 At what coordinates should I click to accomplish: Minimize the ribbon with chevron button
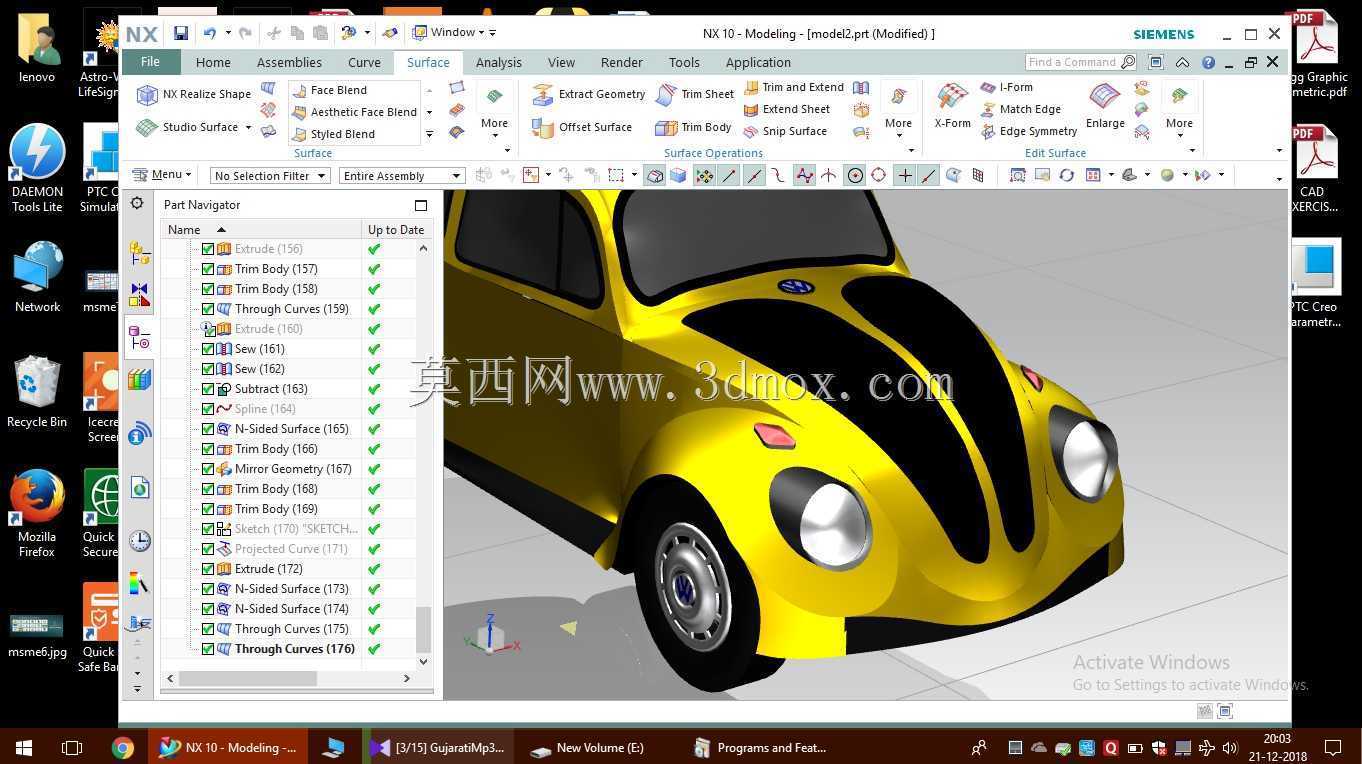[x=1182, y=62]
